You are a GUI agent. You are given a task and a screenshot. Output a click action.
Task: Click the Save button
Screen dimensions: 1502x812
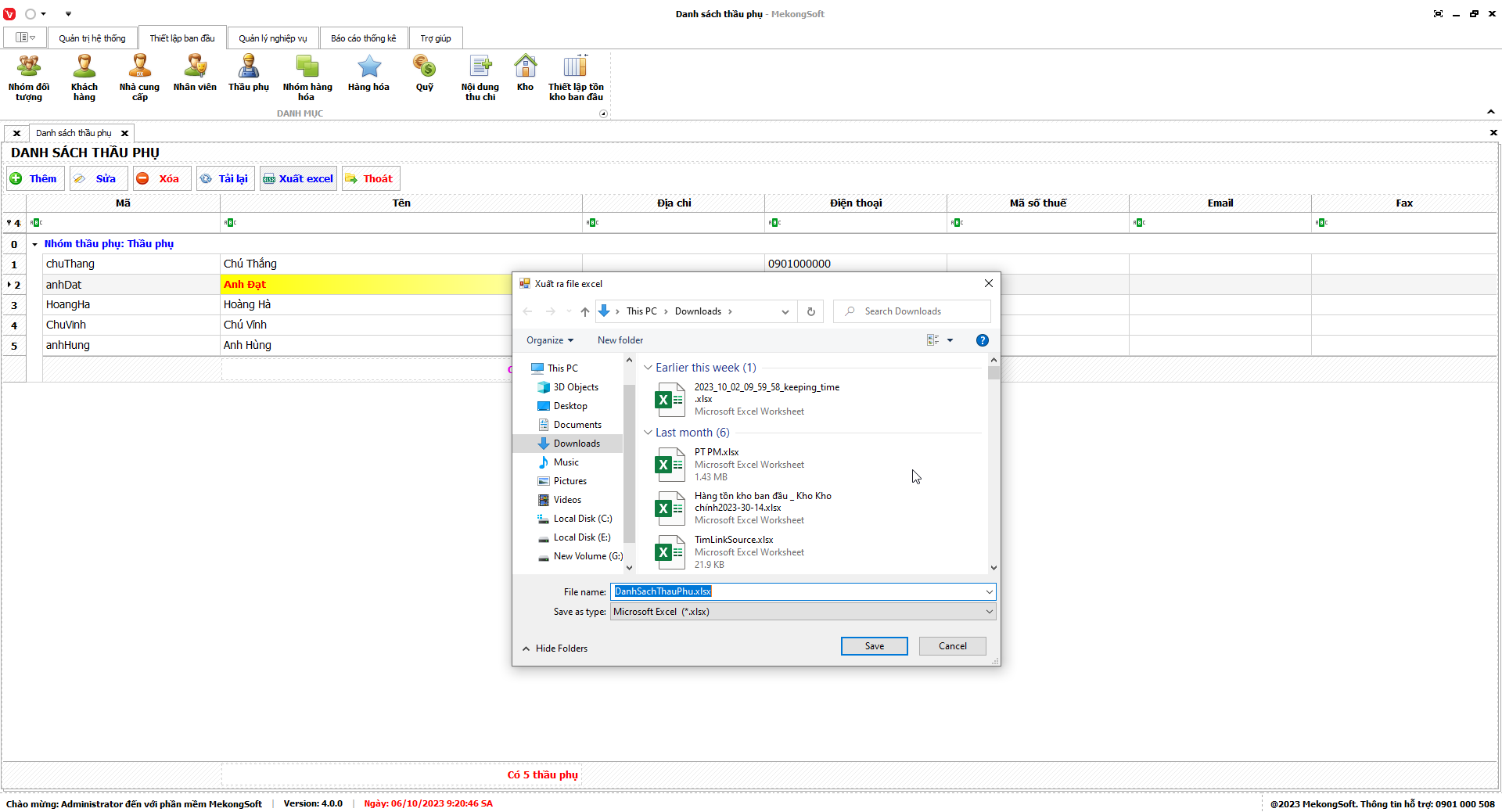tap(874, 646)
